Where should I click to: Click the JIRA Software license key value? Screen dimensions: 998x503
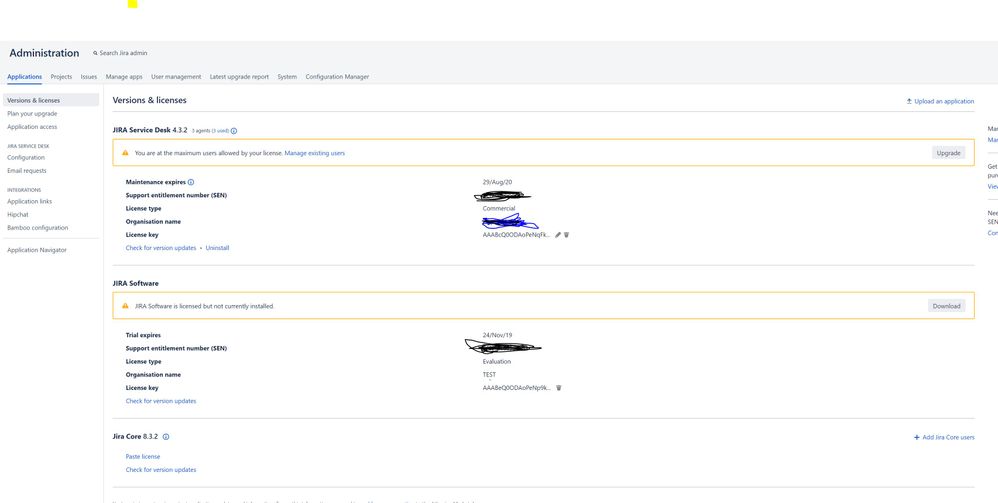516,388
